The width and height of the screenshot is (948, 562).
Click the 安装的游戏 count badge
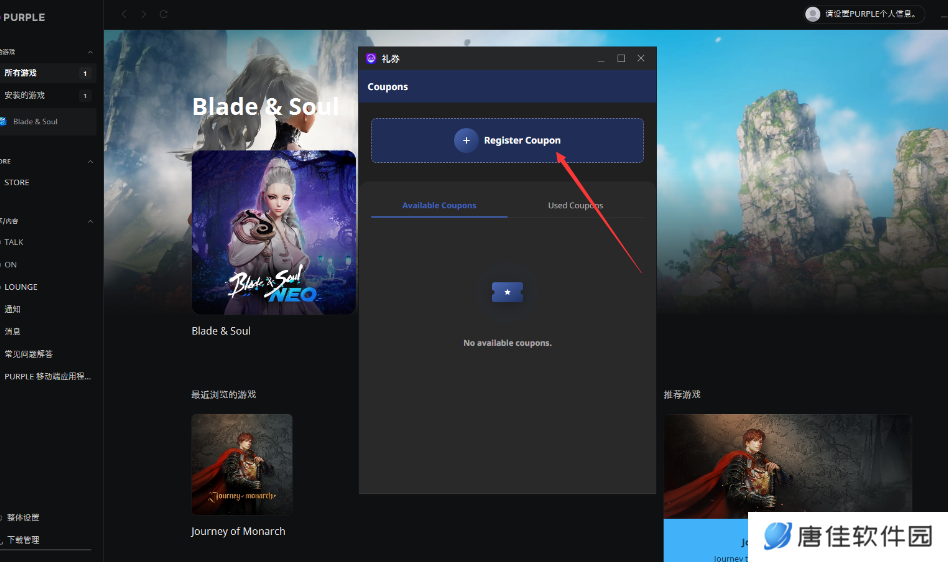[x=85, y=95]
